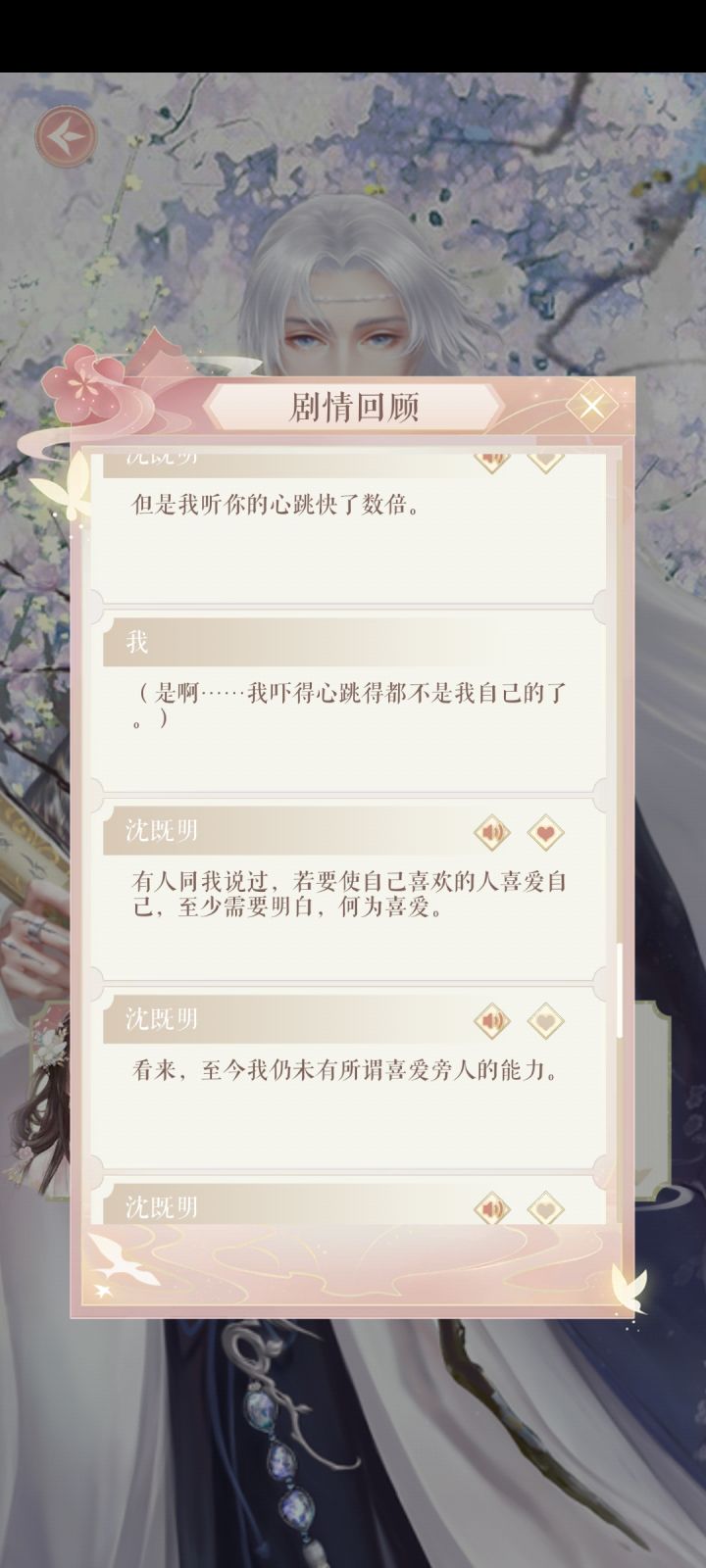Tap the back arrow in the top-left corner

click(66, 136)
